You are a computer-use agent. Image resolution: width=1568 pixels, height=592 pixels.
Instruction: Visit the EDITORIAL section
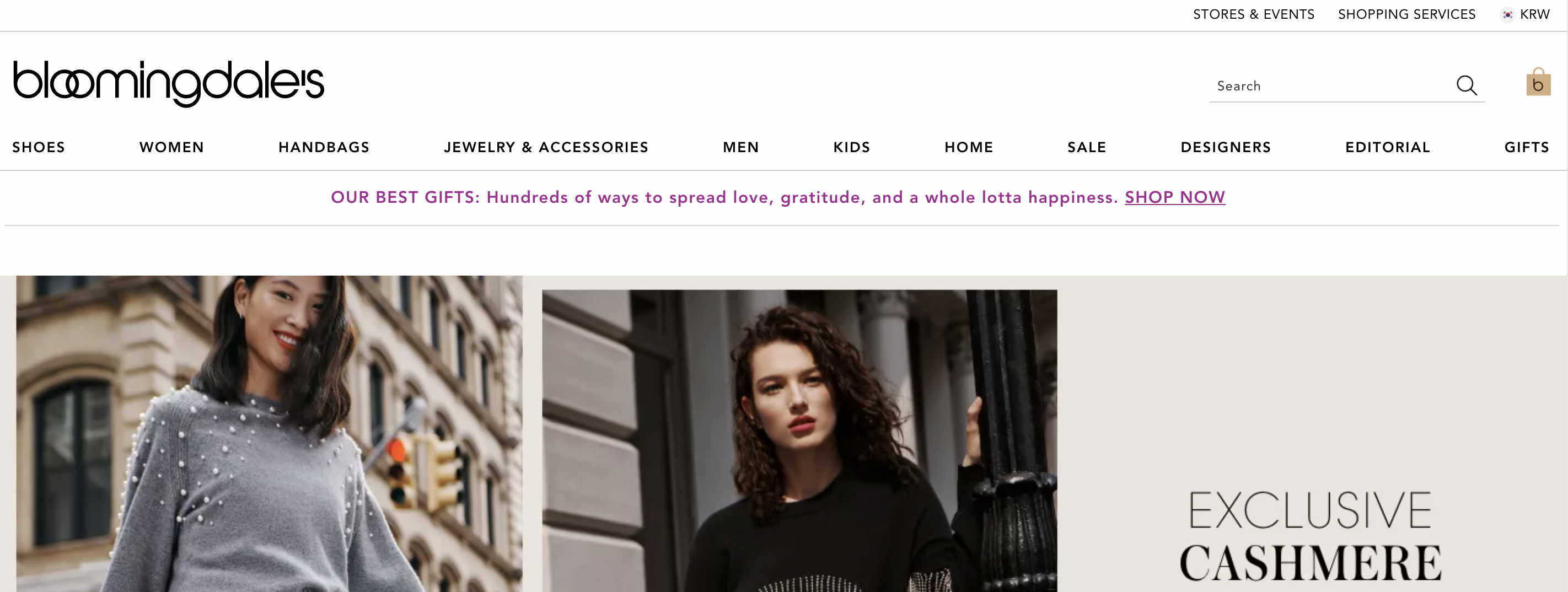click(x=1388, y=147)
